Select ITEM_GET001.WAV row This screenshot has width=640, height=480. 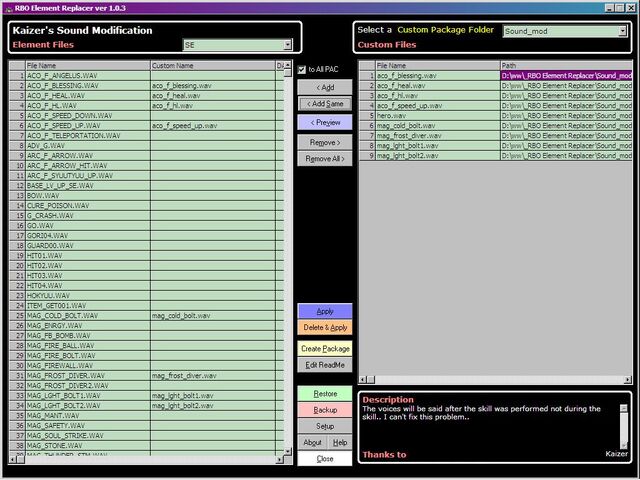pos(147,306)
